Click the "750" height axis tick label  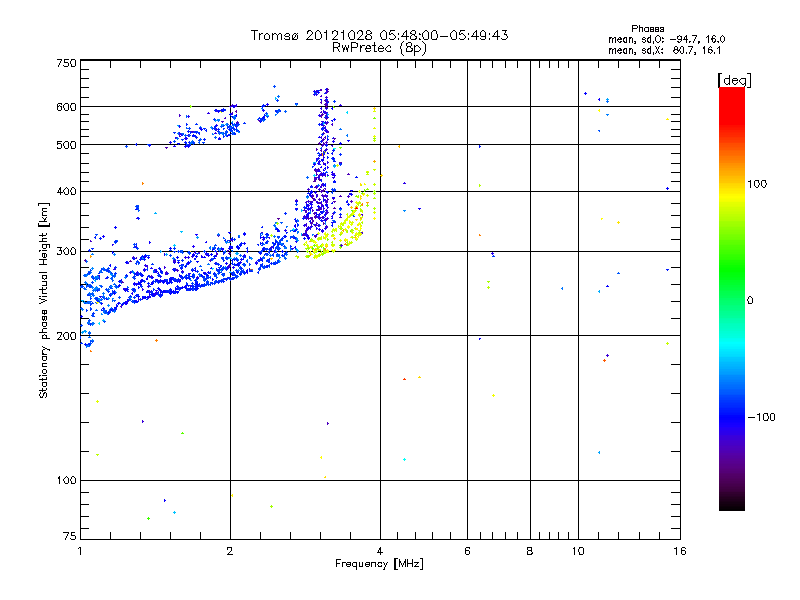coord(66,63)
